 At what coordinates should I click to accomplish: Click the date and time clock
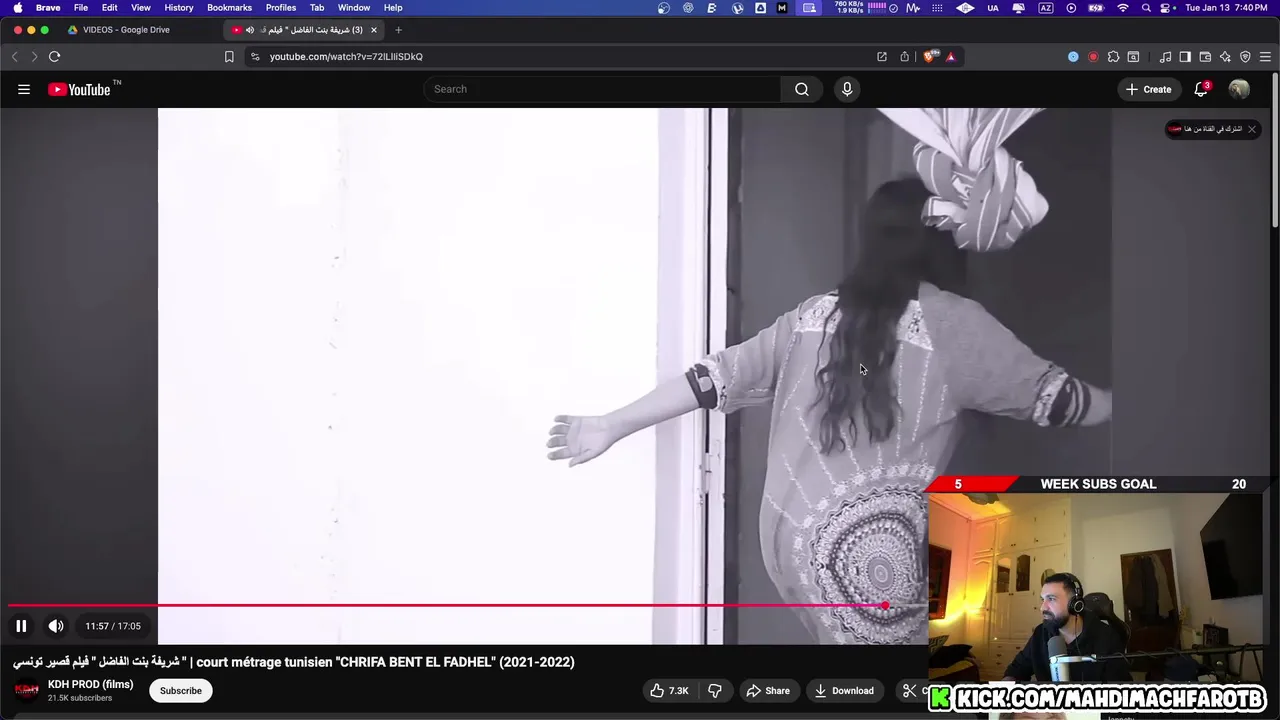(1225, 8)
